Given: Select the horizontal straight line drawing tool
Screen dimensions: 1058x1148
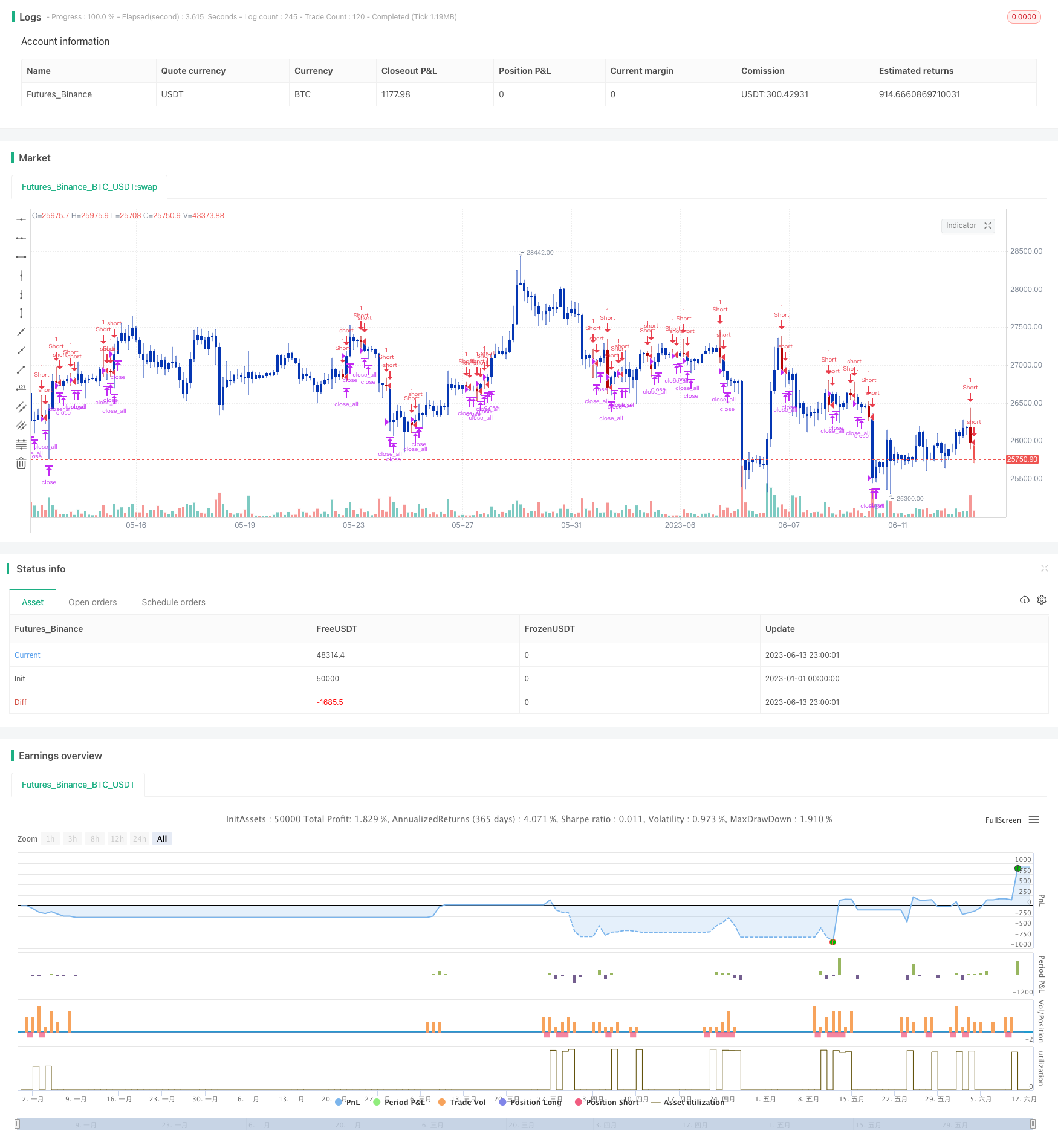Looking at the screenshot, I should [21, 219].
